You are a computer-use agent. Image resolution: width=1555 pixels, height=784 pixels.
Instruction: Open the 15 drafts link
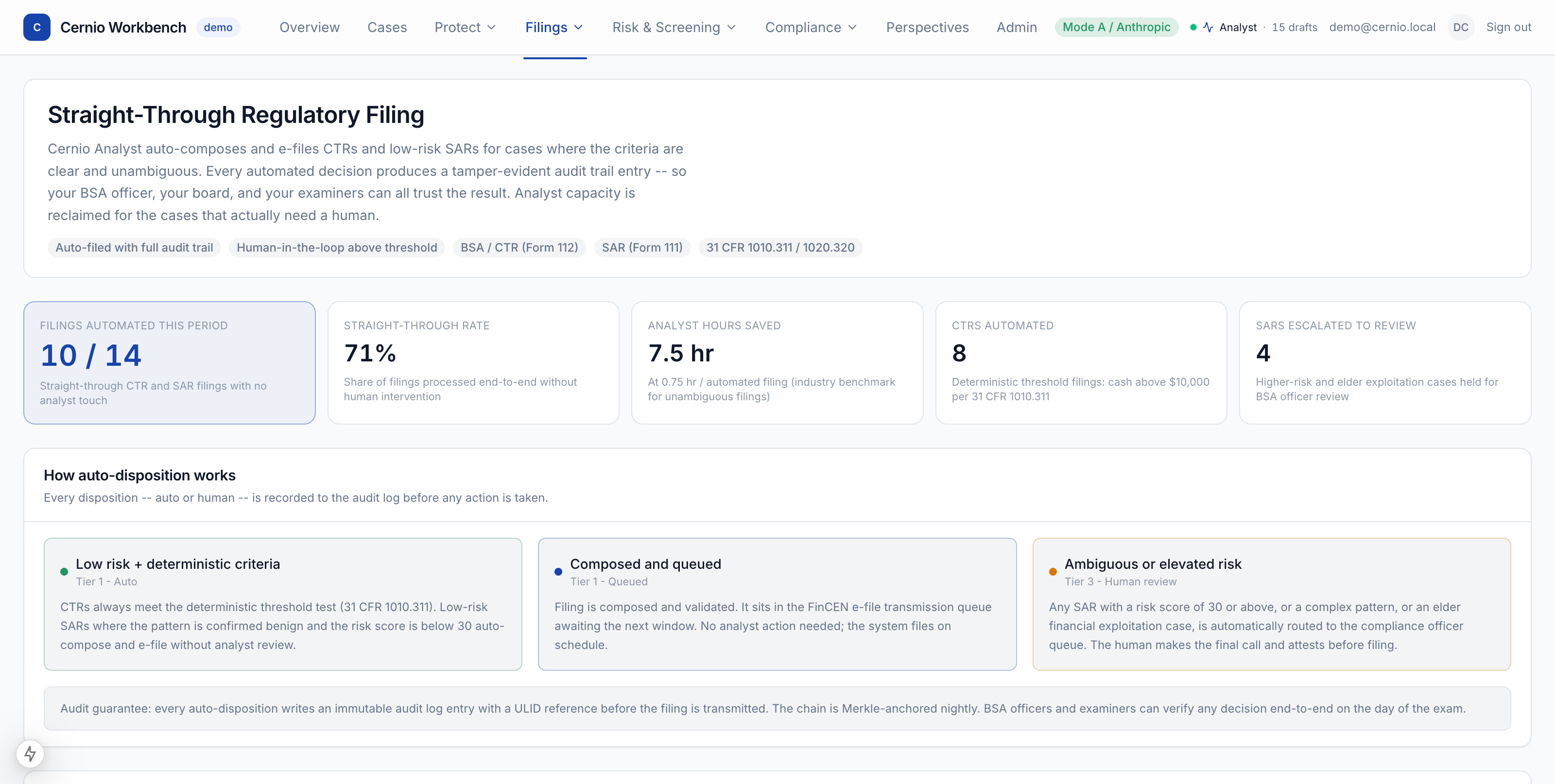coord(1294,27)
